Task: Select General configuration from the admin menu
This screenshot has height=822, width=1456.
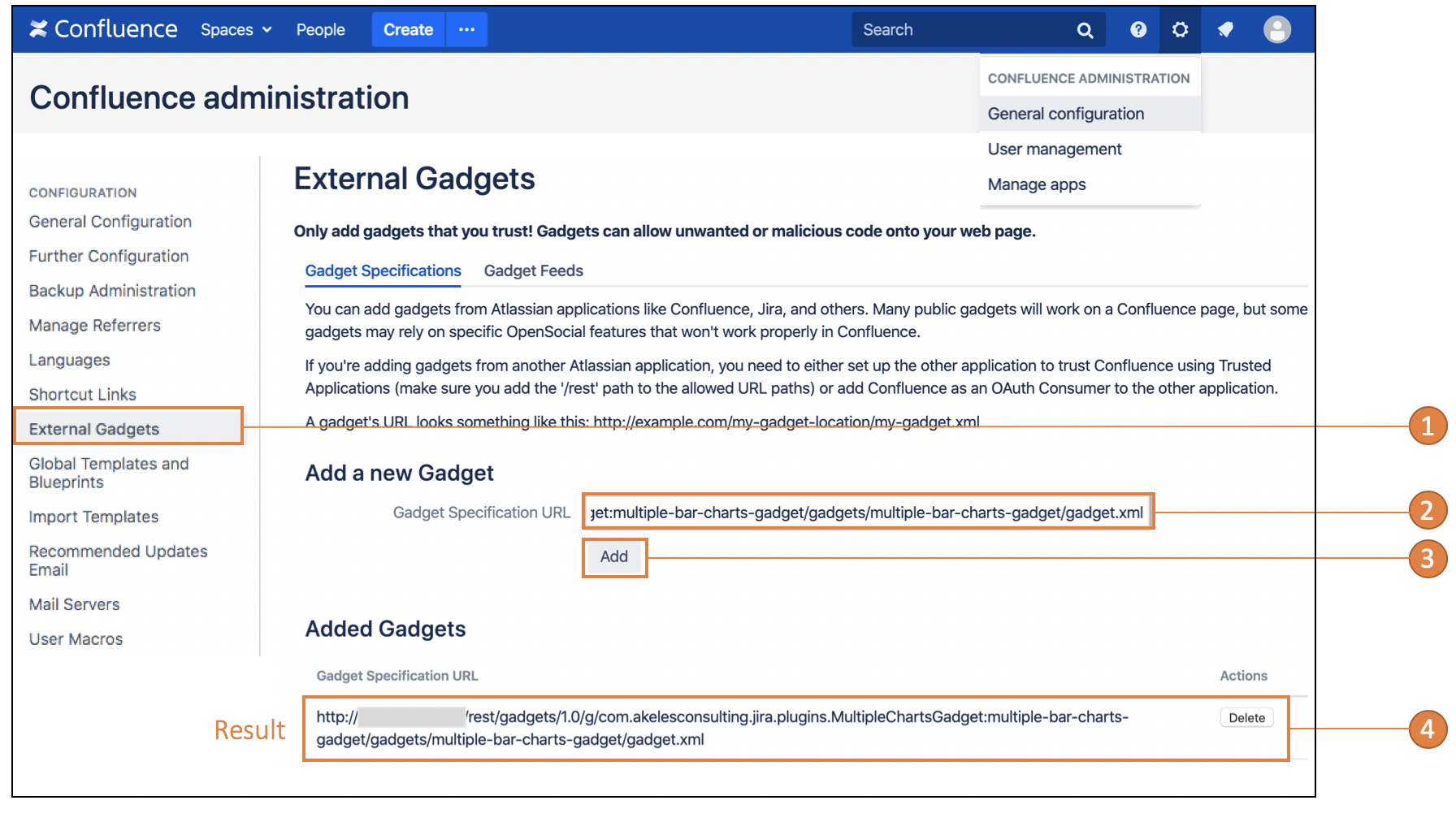Action: 1064,114
